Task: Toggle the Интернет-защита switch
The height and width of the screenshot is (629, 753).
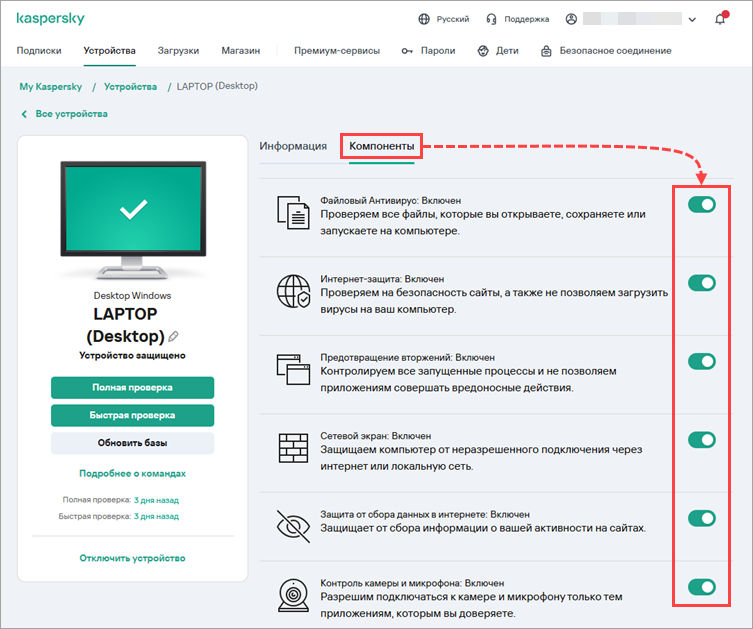Action: (x=702, y=283)
